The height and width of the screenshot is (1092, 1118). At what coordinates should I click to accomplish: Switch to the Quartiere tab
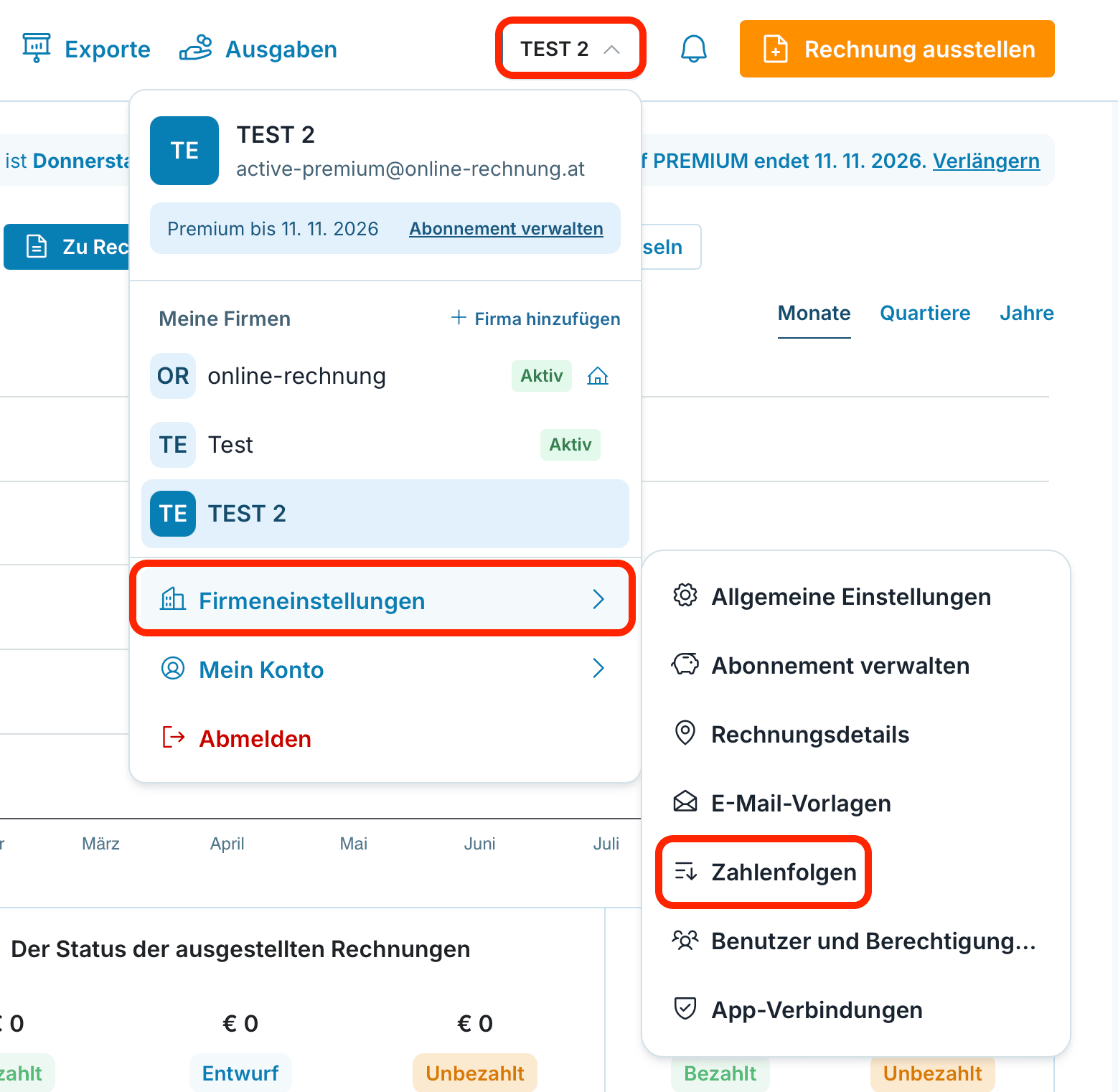925,313
